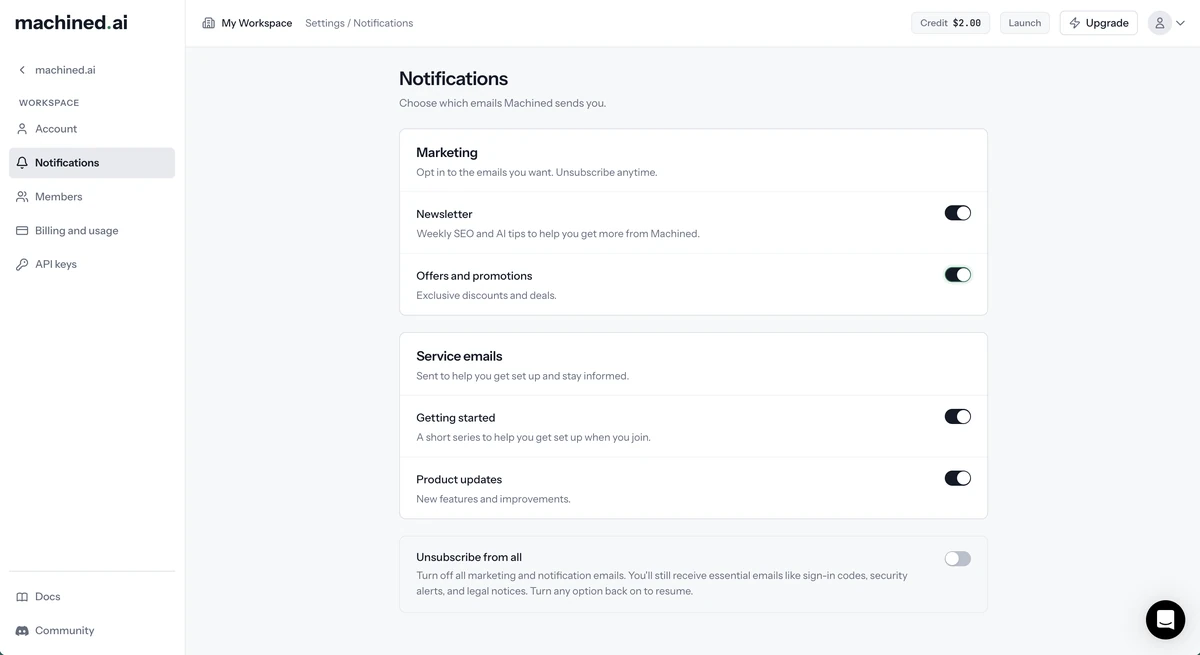Click 'A short series to help you' description

pyautogui.click(x=533, y=438)
